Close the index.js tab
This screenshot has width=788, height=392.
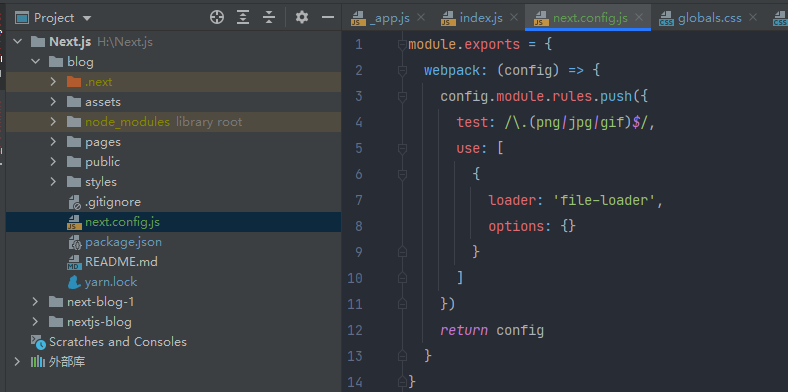[514, 18]
